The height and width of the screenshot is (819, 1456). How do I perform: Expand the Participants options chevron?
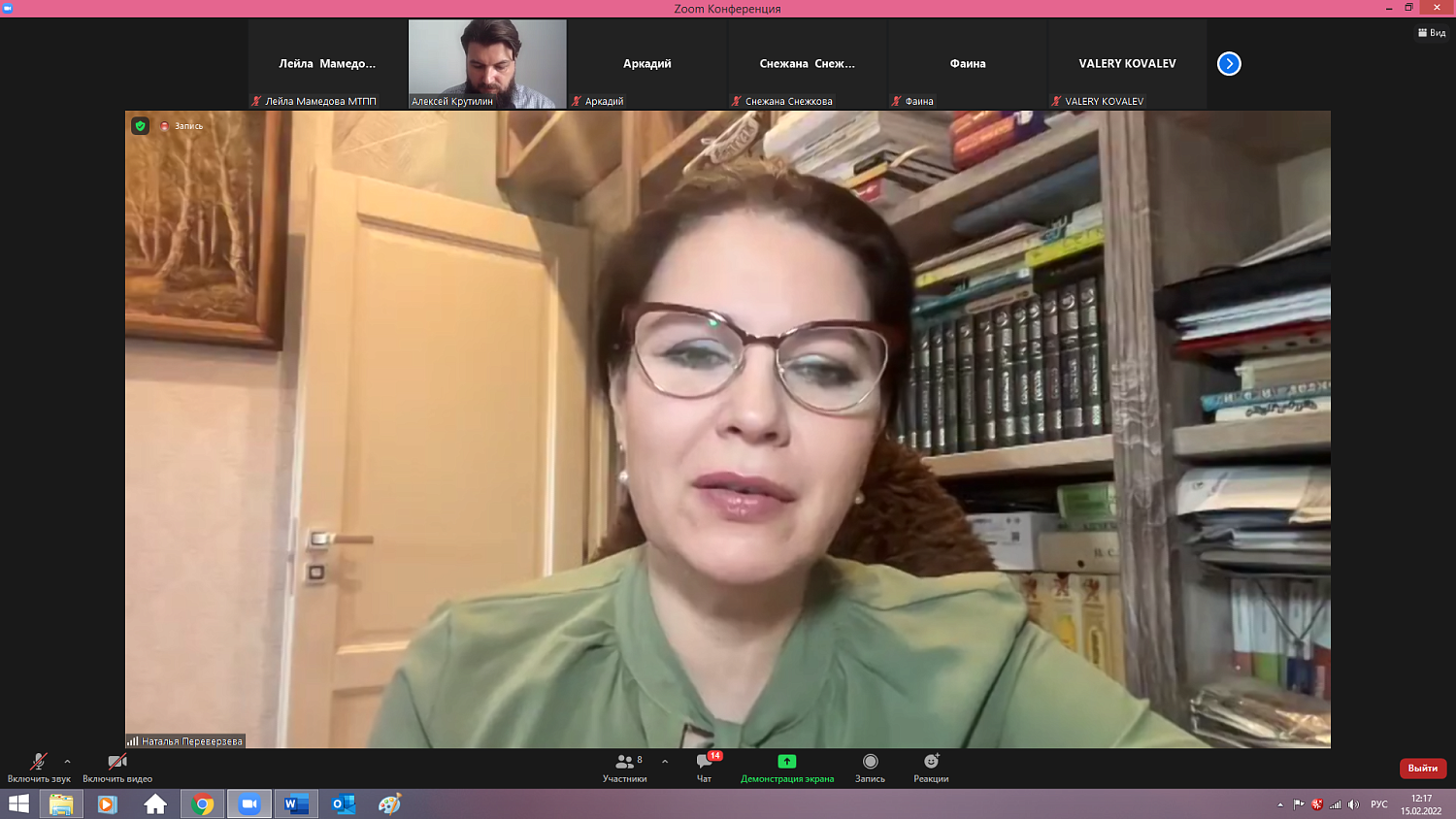tap(665, 762)
